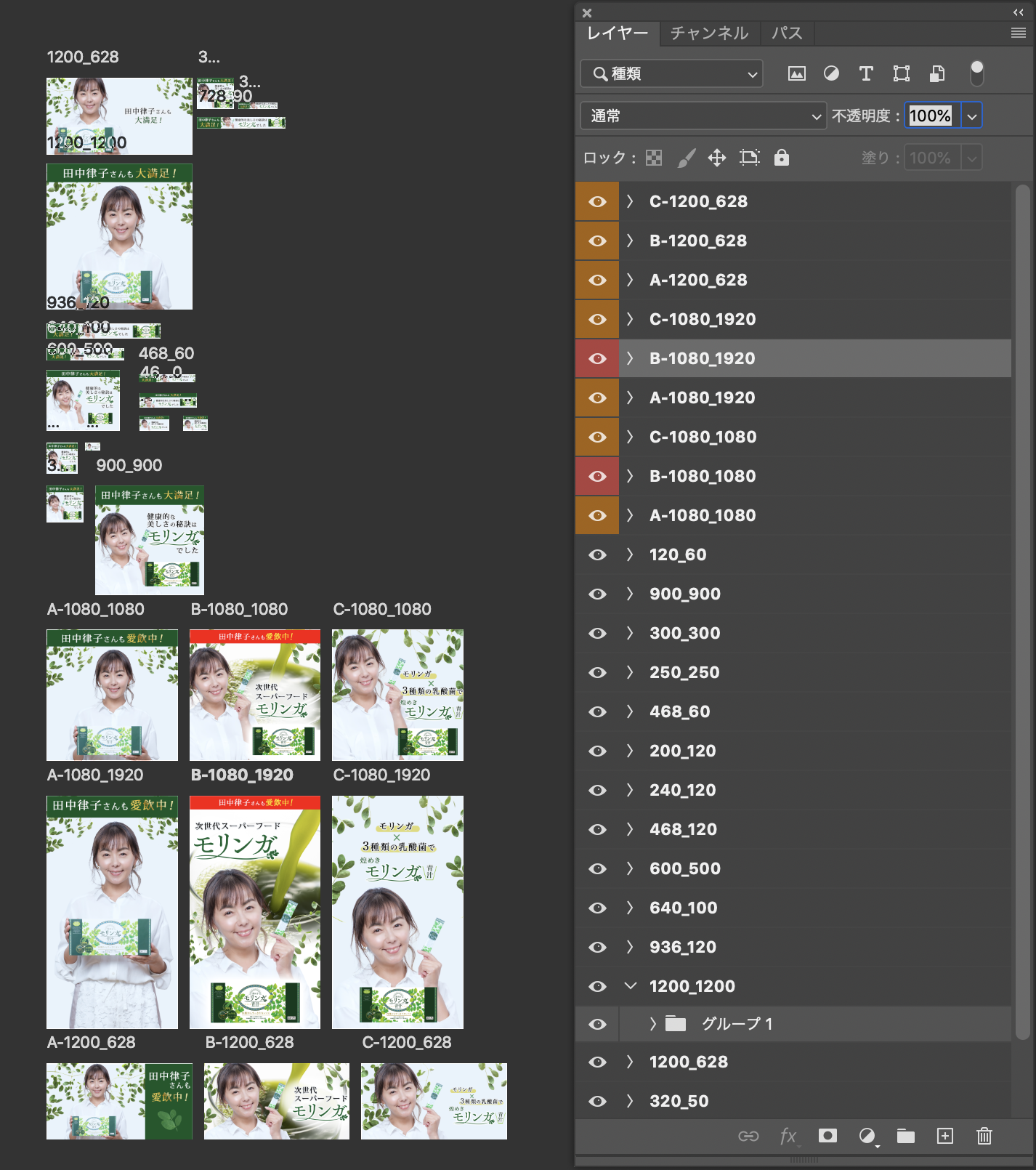Add a layer style with fx icon
This screenshot has height=1170, width=1036.
coord(788,1136)
